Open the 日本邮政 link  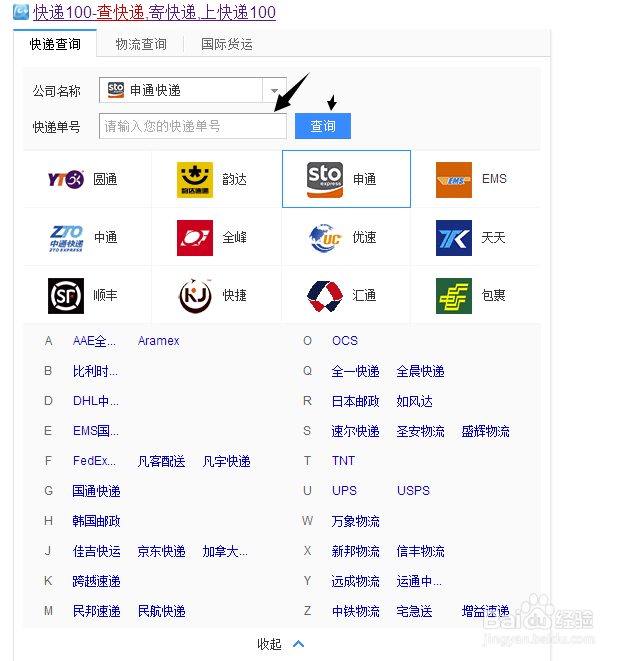click(355, 401)
